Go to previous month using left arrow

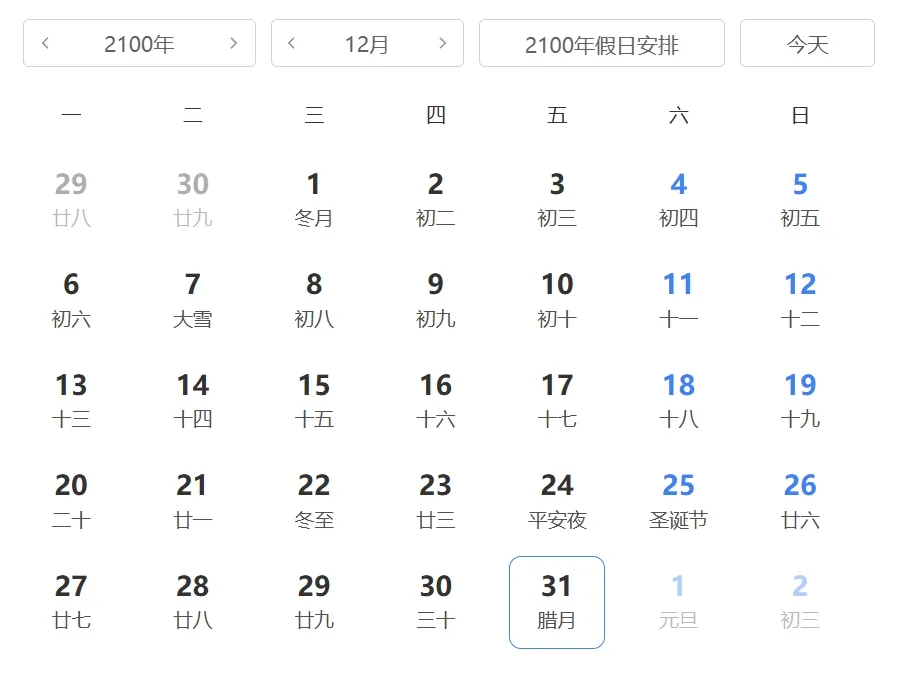pyautogui.click(x=292, y=43)
